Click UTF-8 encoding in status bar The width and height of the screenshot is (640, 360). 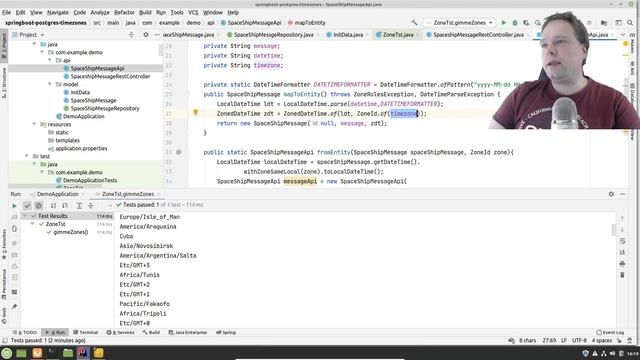(579, 340)
